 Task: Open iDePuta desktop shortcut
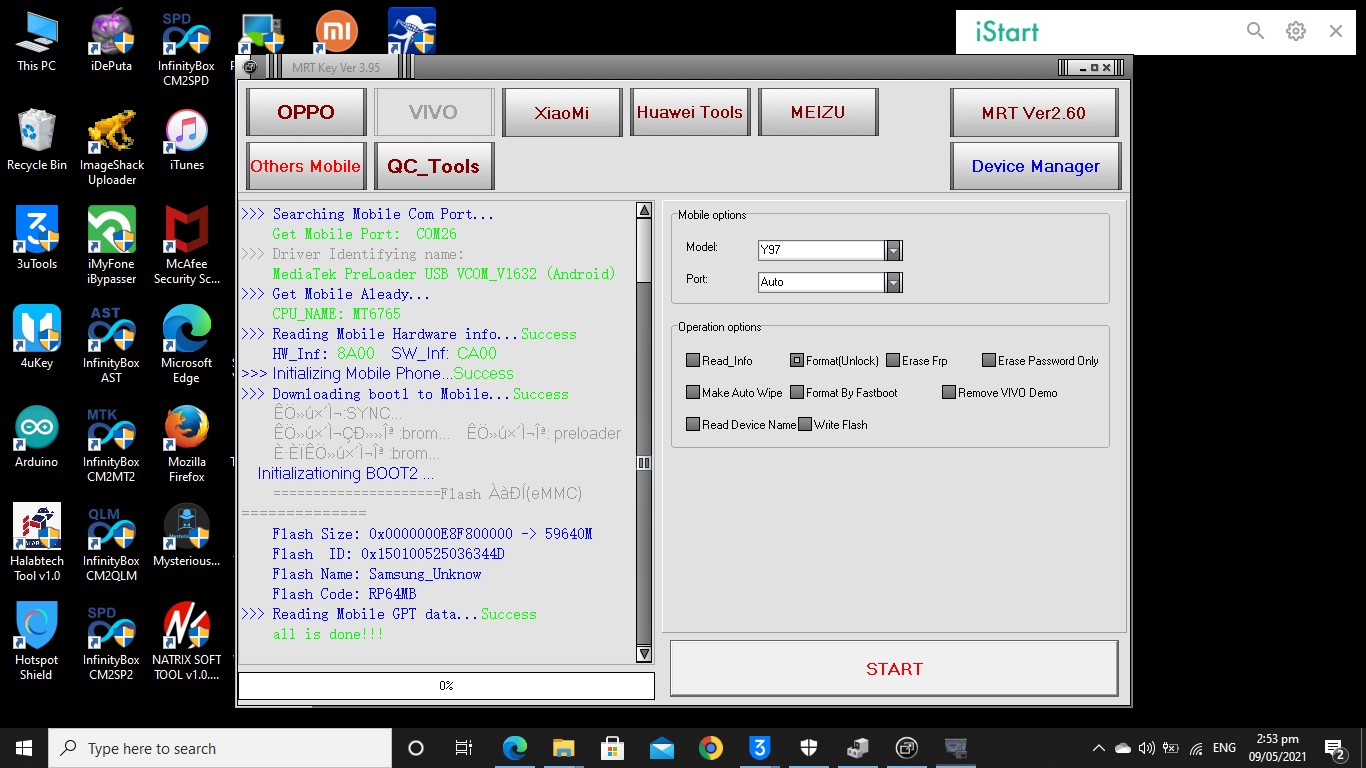[111, 41]
